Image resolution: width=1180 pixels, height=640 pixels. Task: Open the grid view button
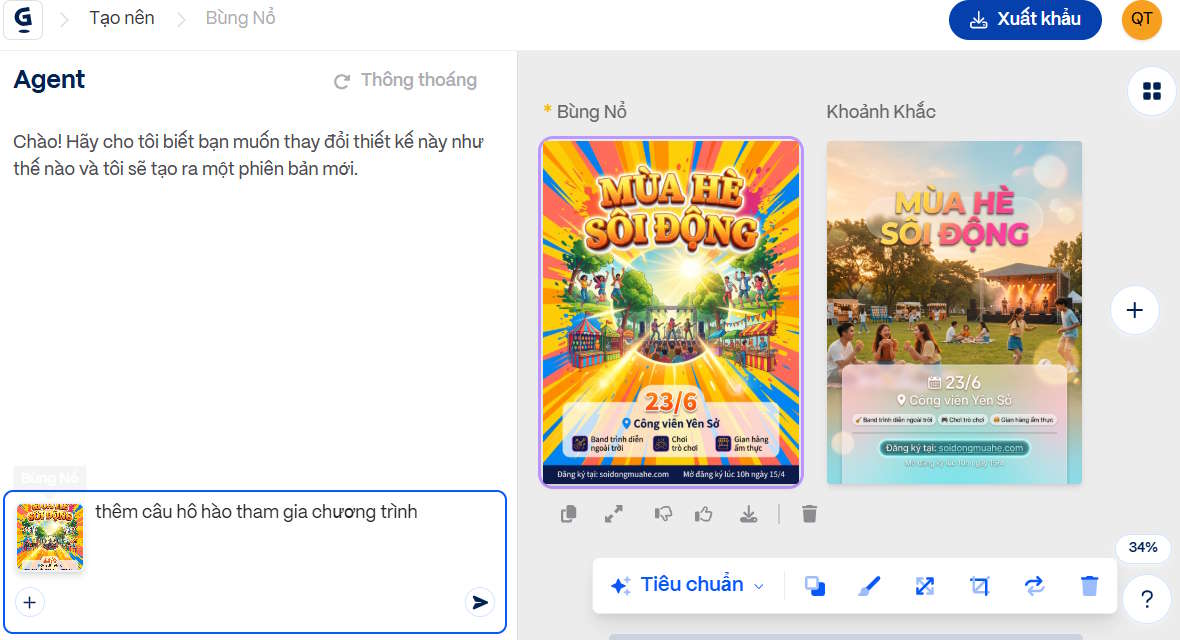coord(1151,92)
